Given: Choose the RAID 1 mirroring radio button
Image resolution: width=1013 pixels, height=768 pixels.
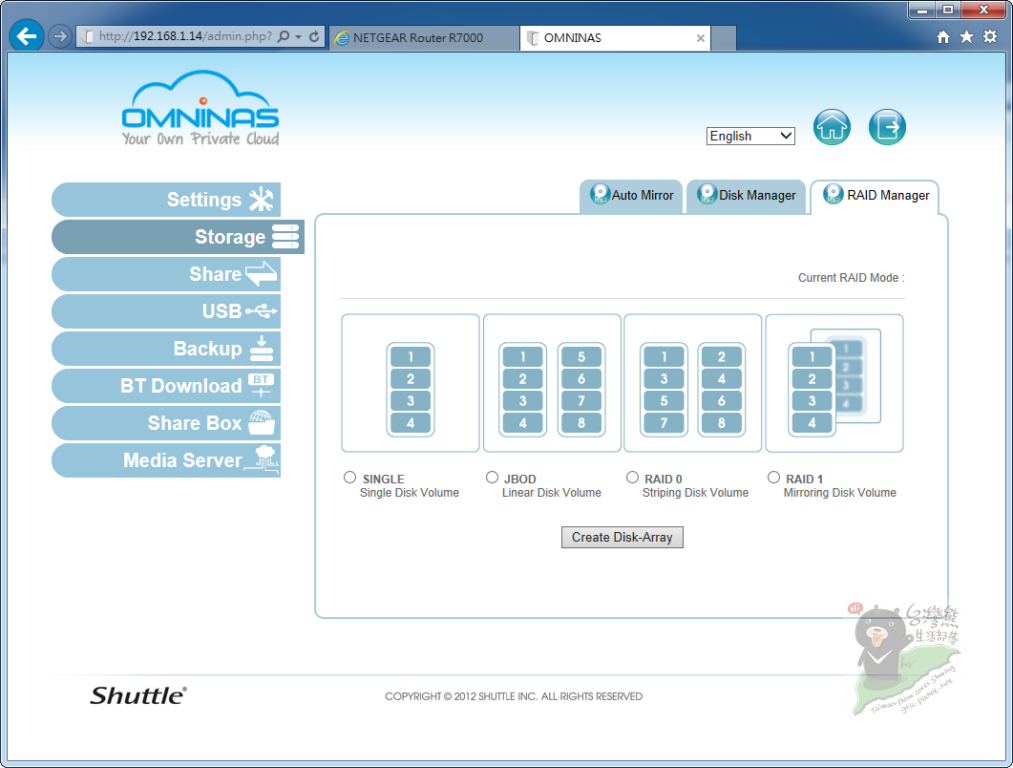Looking at the screenshot, I should coord(773,477).
